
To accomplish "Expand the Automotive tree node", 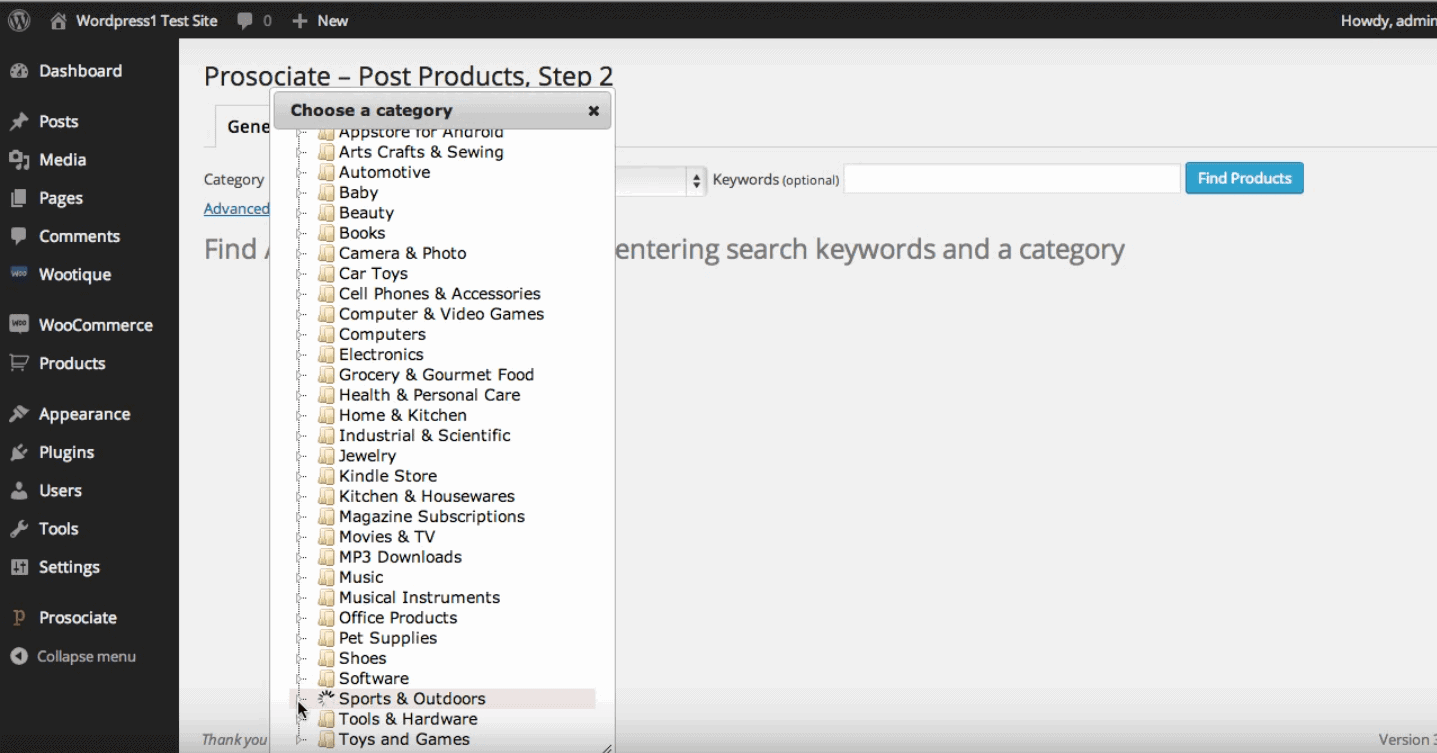I will click(x=302, y=173).
